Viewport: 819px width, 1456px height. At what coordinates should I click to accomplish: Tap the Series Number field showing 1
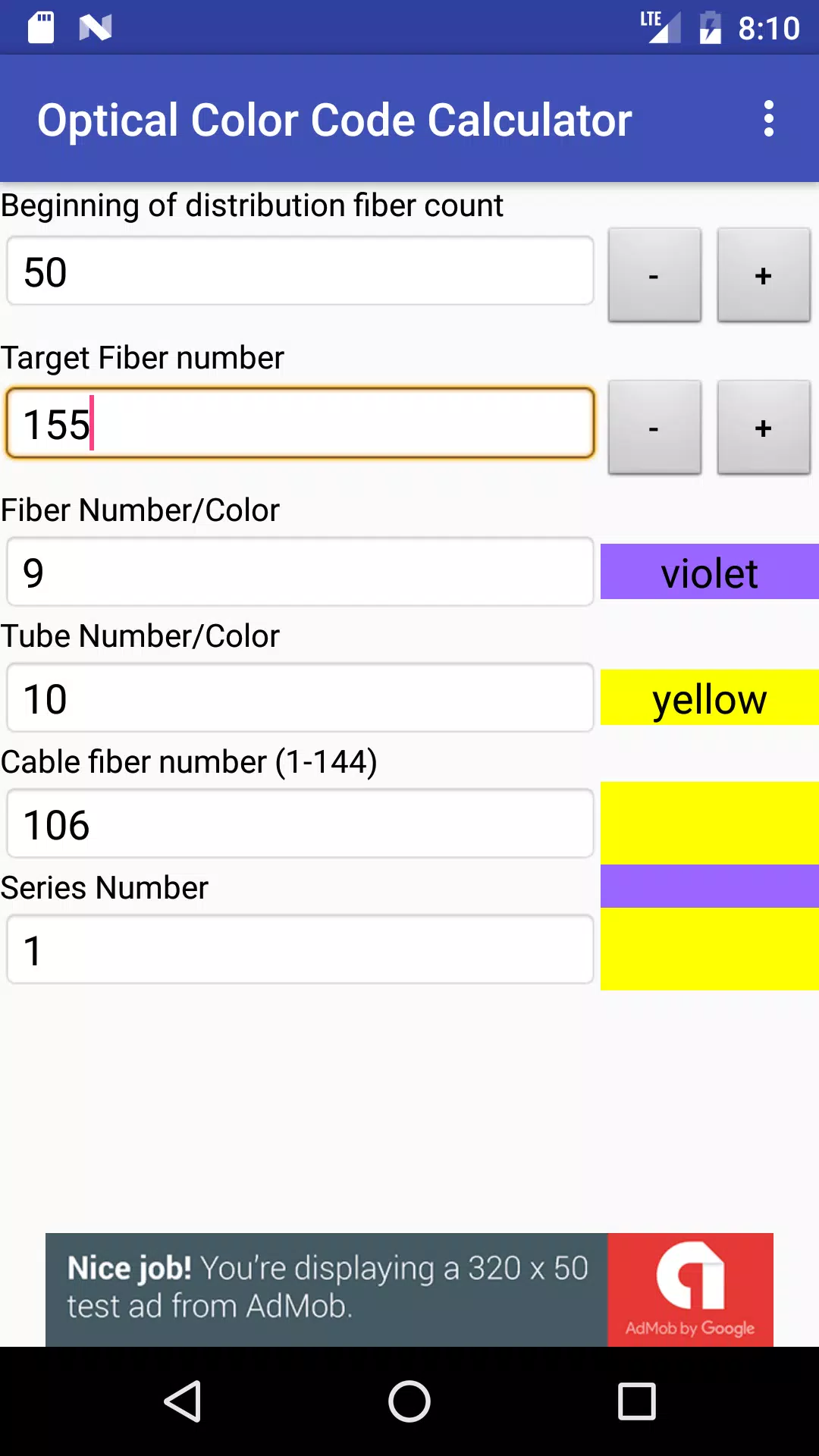tap(300, 949)
